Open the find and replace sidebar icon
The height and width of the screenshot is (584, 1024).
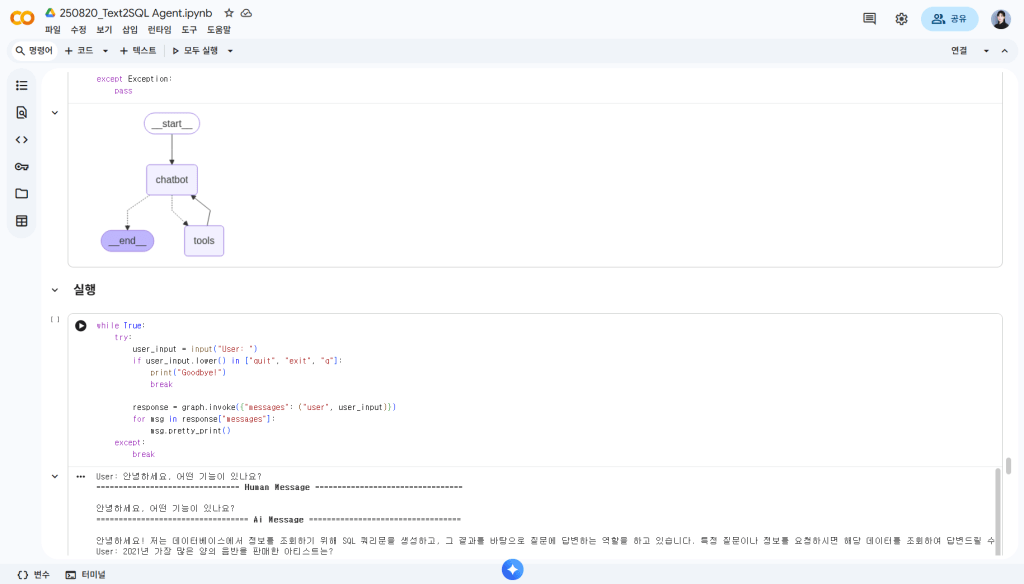(22, 113)
